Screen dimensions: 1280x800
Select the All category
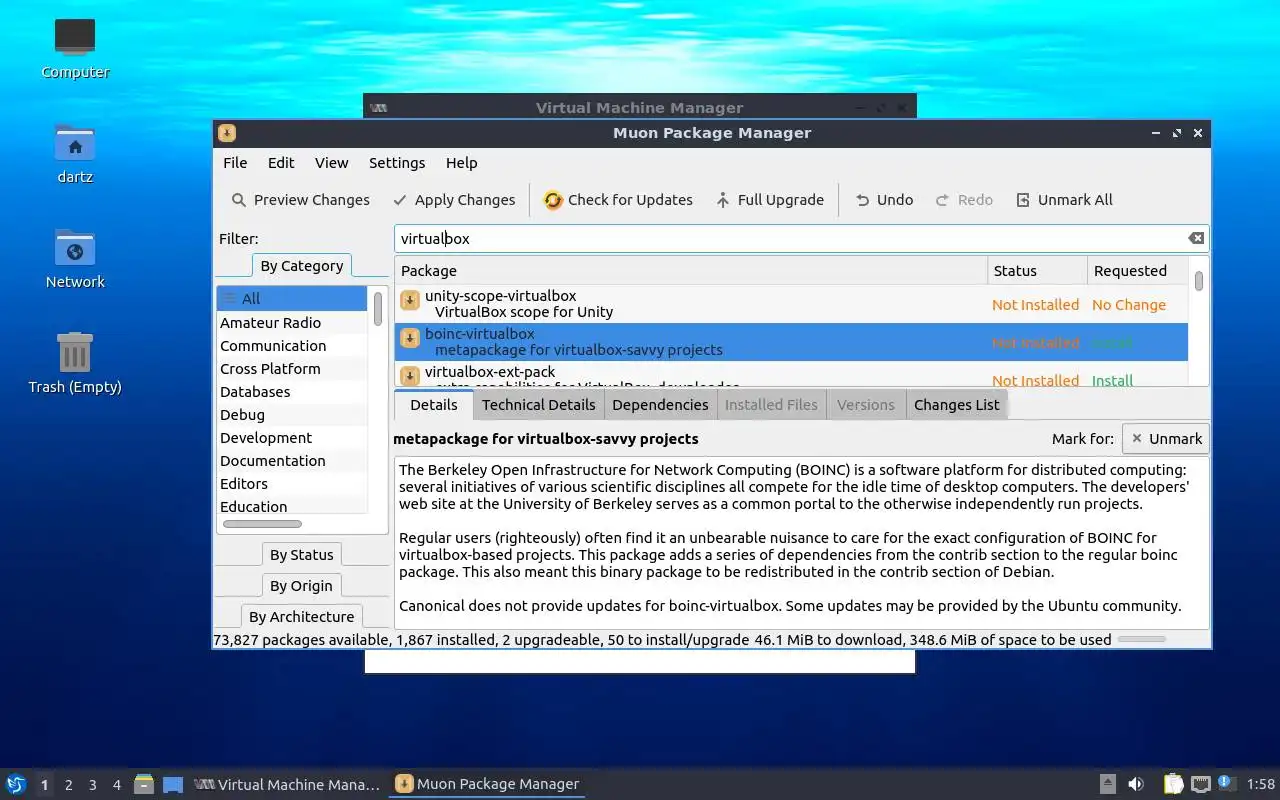tap(293, 298)
